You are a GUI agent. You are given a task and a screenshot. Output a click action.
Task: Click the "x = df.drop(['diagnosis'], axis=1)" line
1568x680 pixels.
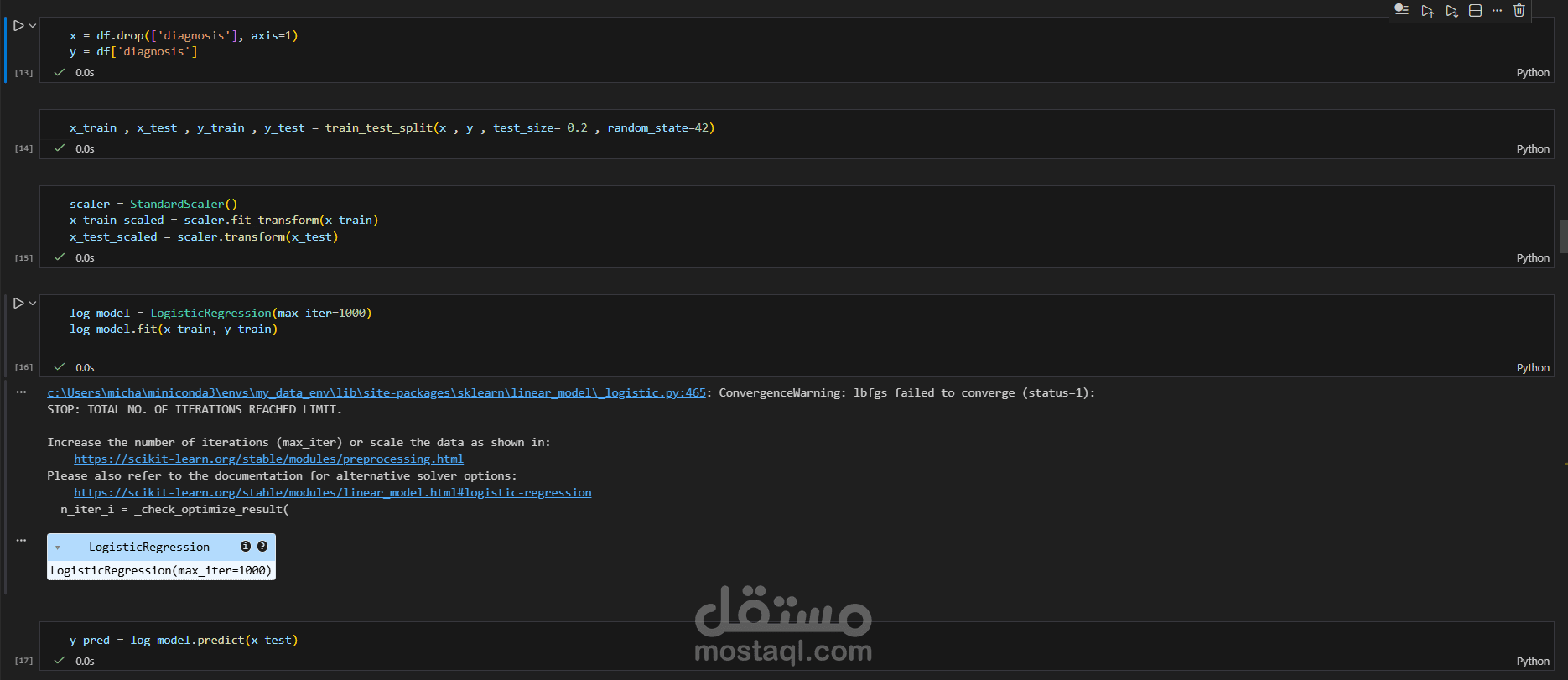click(184, 36)
